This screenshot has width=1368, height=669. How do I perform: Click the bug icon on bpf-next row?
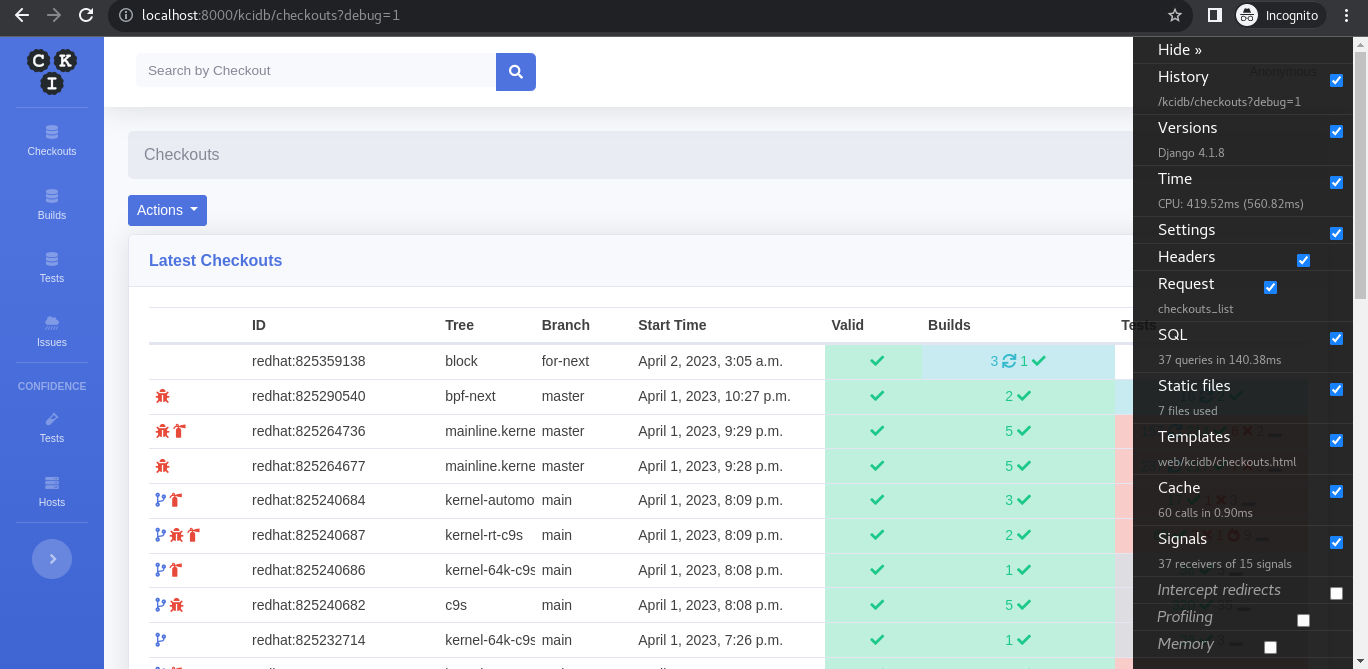162,397
